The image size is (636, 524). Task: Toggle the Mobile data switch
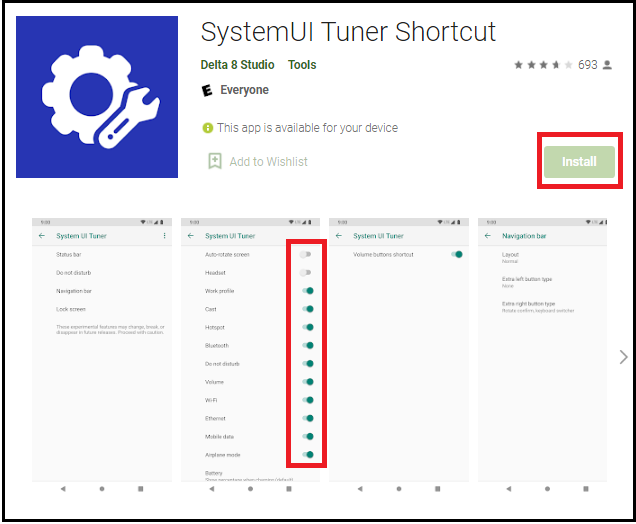308,437
